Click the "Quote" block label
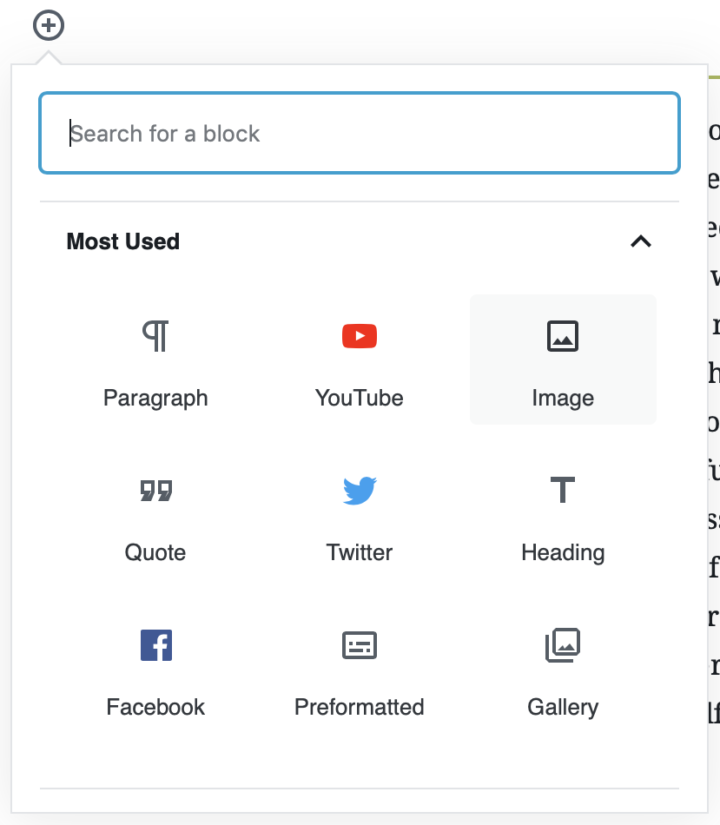The width and height of the screenshot is (720, 825). 155,552
